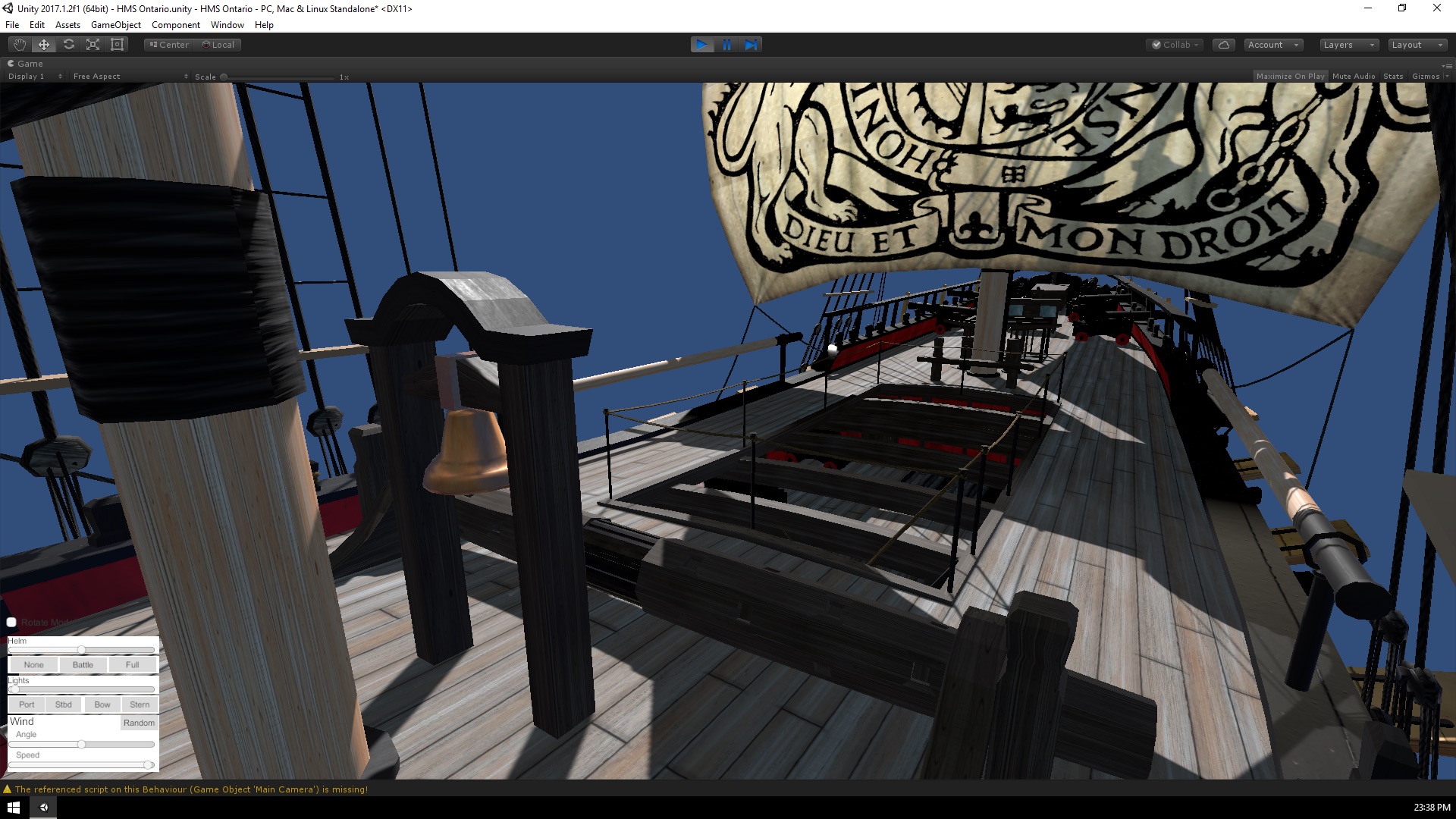
Task: Click the Random wind button
Action: tap(139, 723)
